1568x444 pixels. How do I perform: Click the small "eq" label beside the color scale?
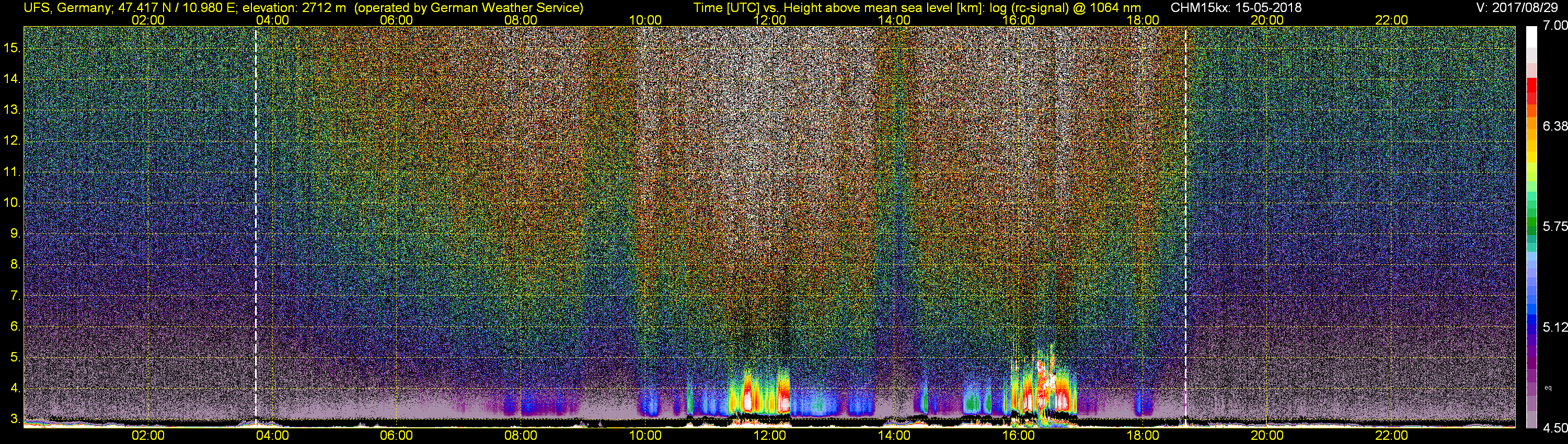click(x=1548, y=388)
